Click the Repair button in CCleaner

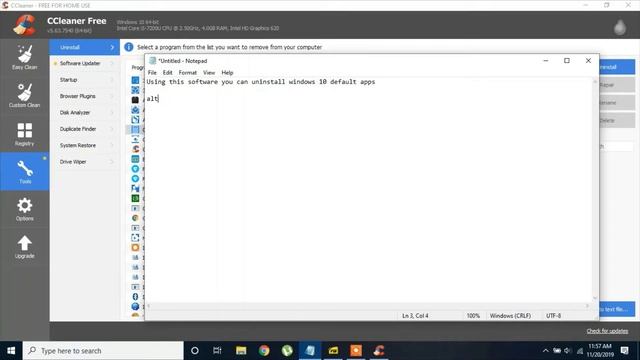click(x=617, y=85)
